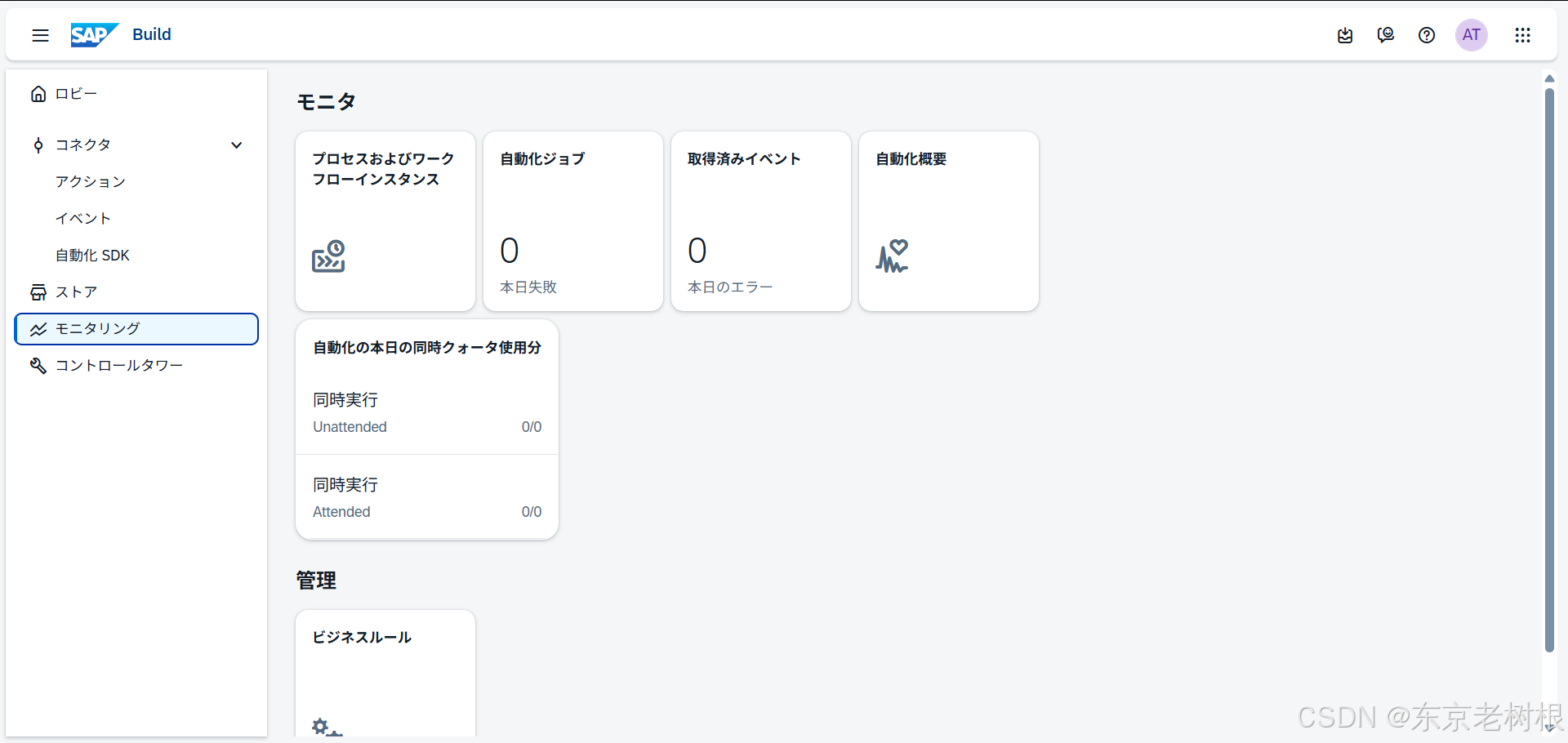
Task: Click the ビジネスルール gear icon
Action: 327,727
